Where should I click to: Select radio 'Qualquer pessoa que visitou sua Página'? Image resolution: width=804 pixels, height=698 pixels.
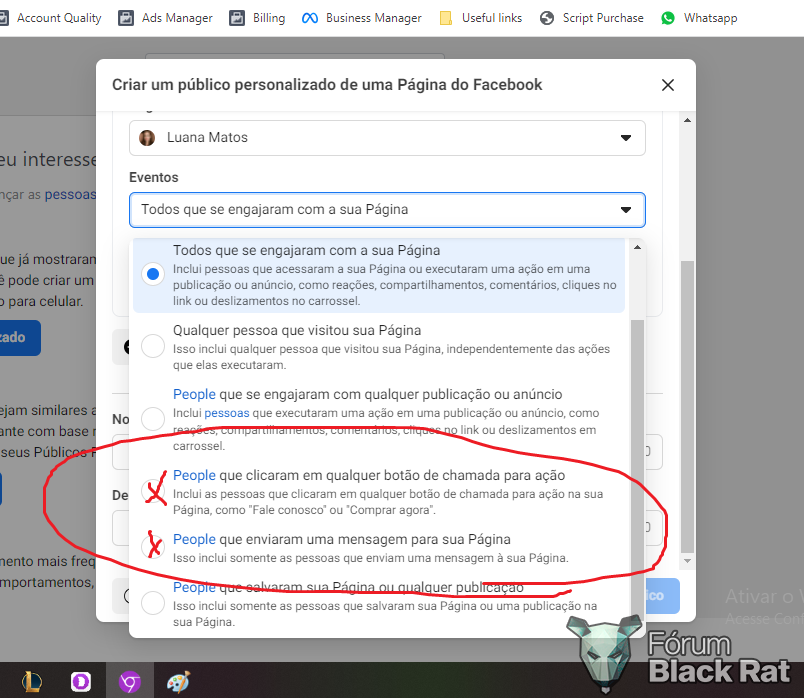(x=153, y=346)
